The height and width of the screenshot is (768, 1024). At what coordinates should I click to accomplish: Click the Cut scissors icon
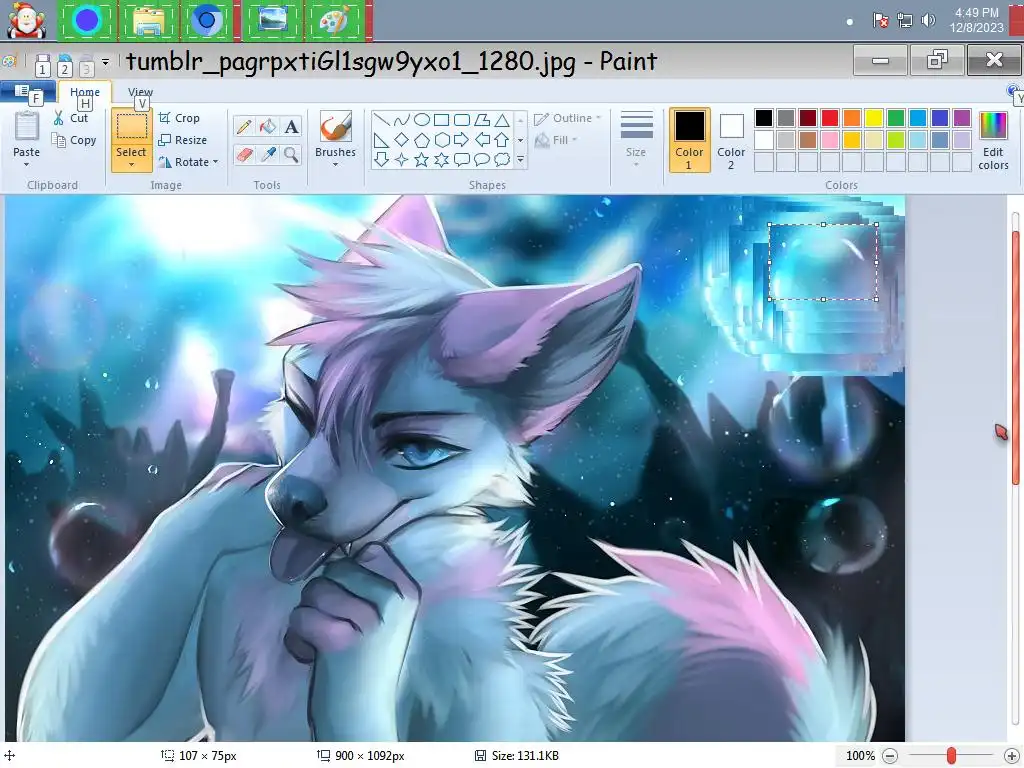(59, 118)
